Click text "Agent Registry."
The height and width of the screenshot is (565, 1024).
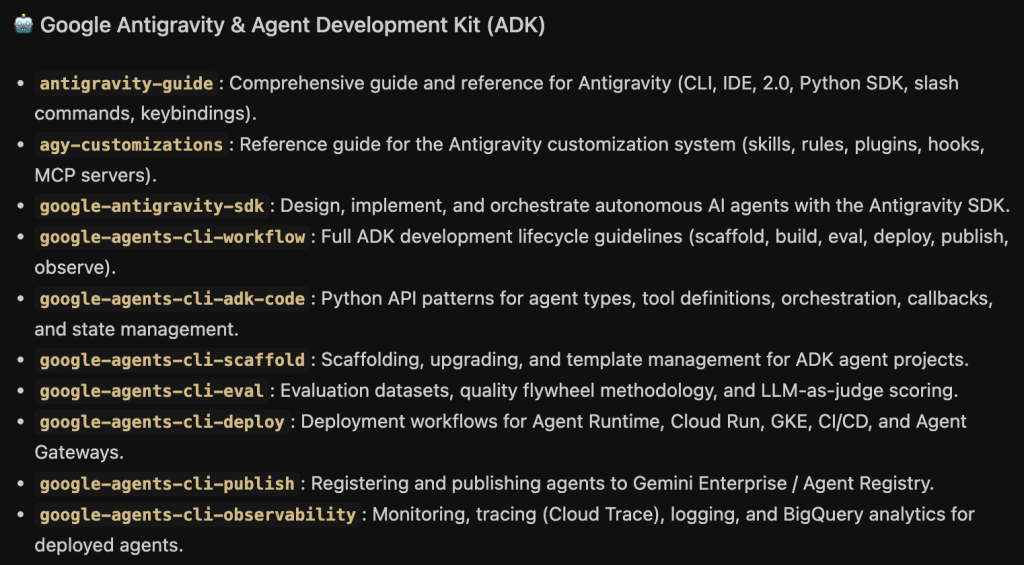pos(869,483)
